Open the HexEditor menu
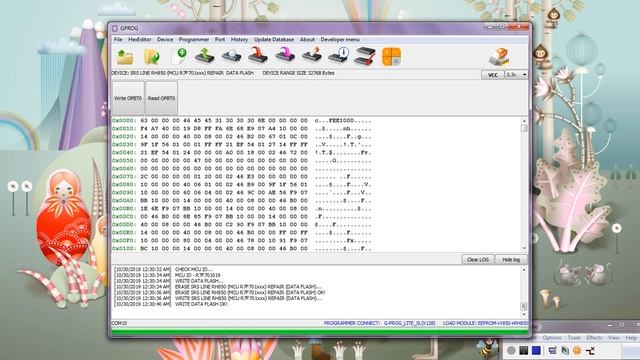 [x=140, y=40]
